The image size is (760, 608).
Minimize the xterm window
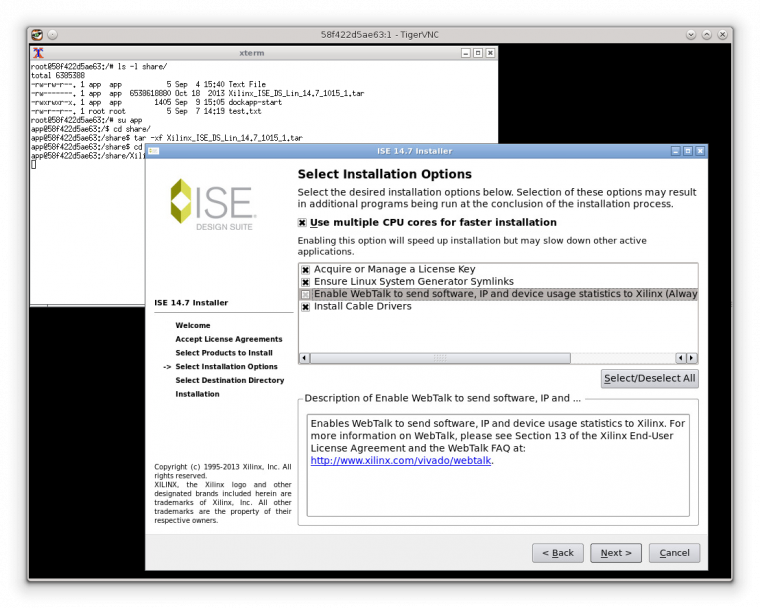point(465,53)
